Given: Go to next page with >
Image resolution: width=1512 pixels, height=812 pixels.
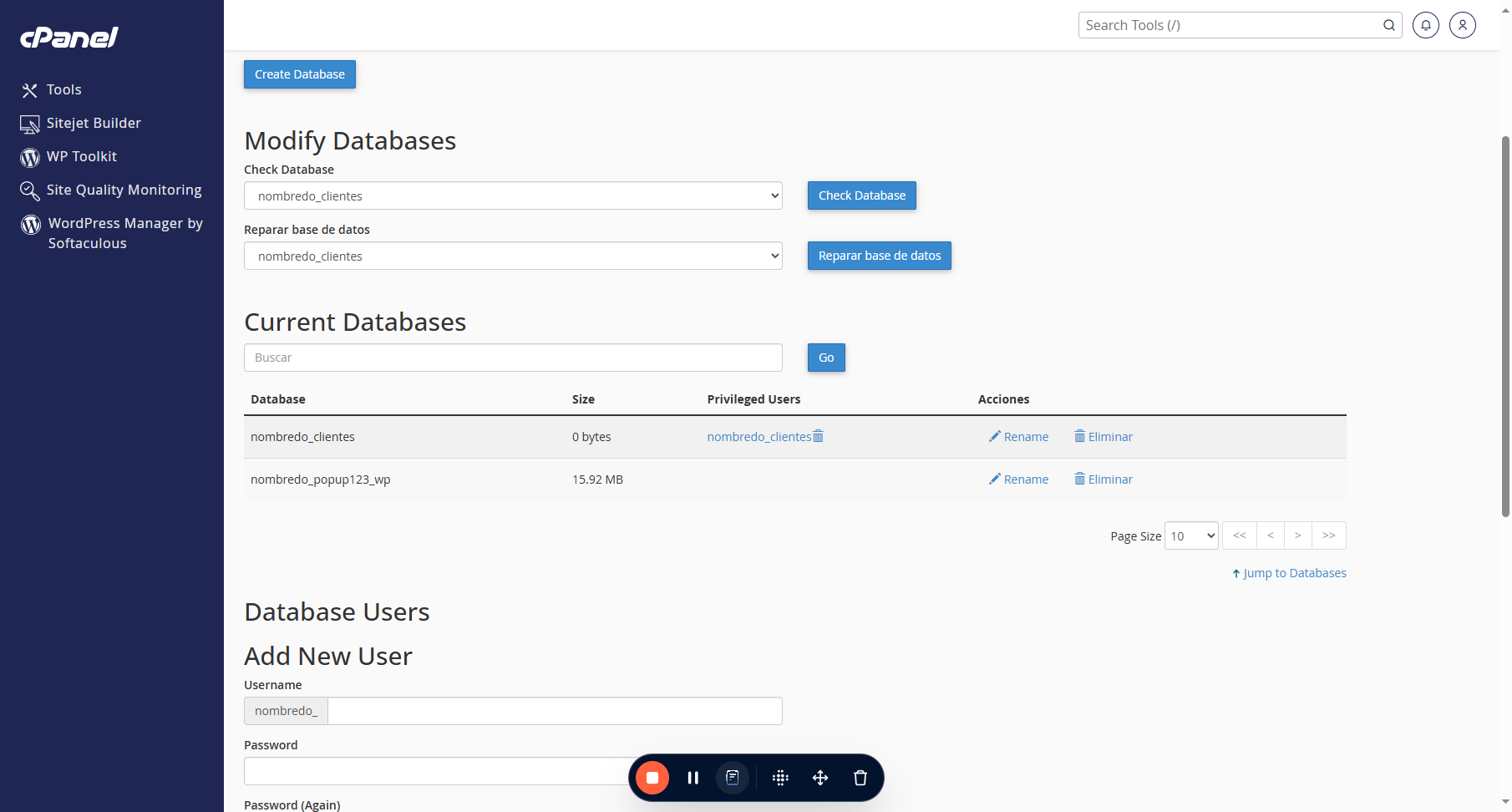Looking at the screenshot, I should click(x=1297, y=535).
